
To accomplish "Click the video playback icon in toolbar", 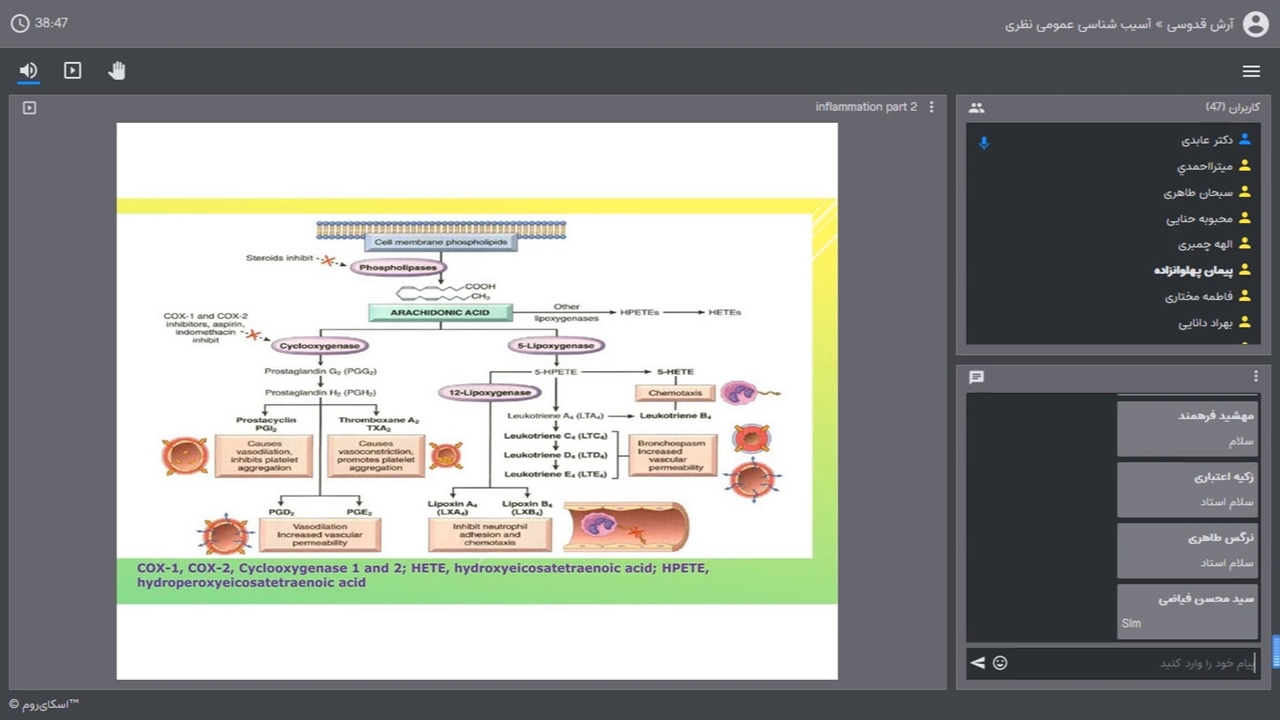I will pyautogui.click(x=73, y=71).
